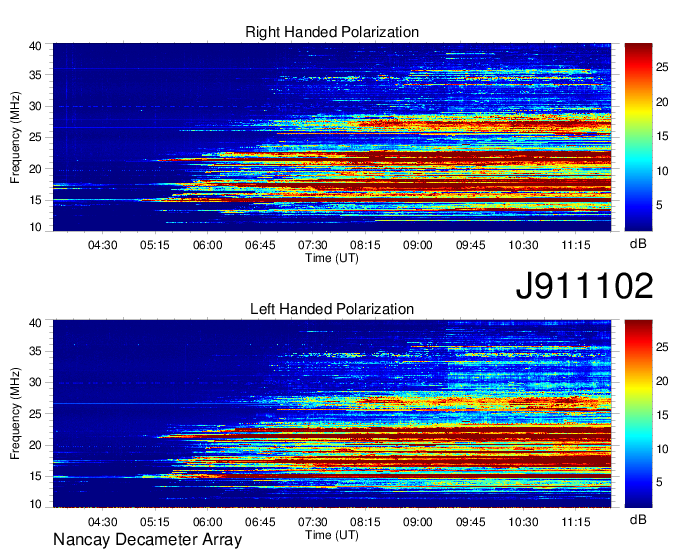The width and height of the screenshot is (680, 552).
Task: Click 25 dB tick on Right Handed color bar
Action: (662, 67)
